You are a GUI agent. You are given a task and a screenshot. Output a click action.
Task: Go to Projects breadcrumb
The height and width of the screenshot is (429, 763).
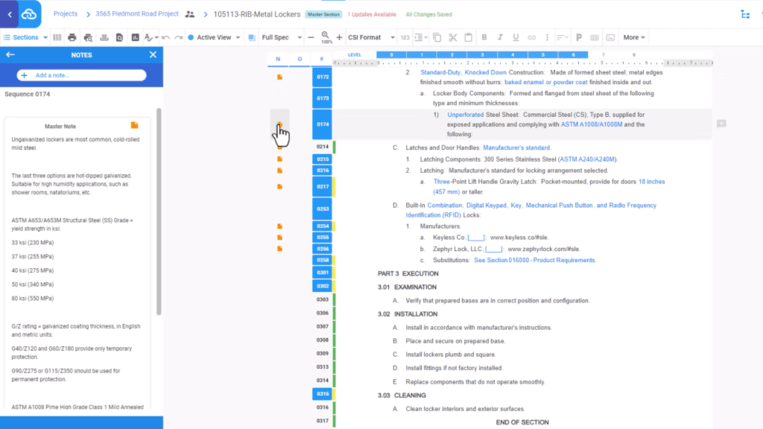coord(65,14)
